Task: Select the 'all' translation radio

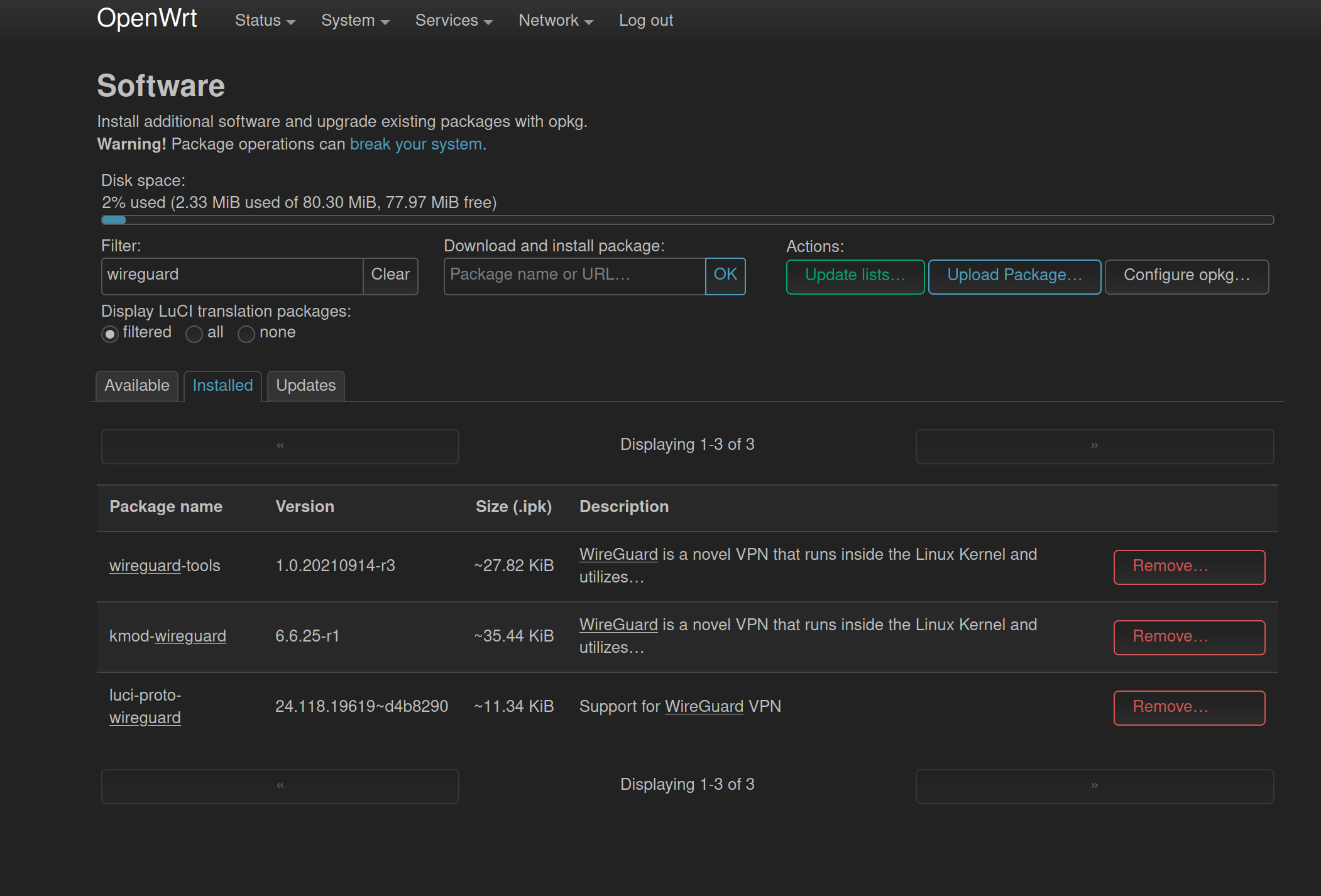Action: pyautogui.click(x=194, y=334)
